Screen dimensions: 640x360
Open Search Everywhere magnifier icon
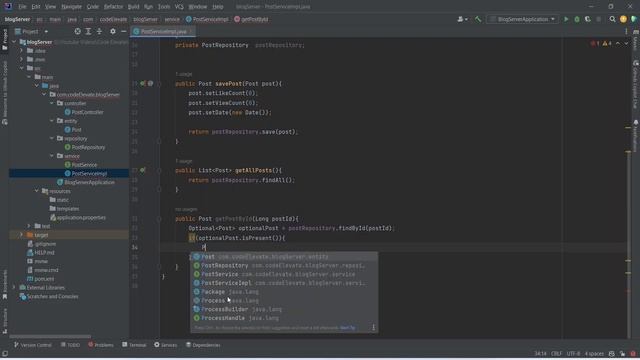612,19
